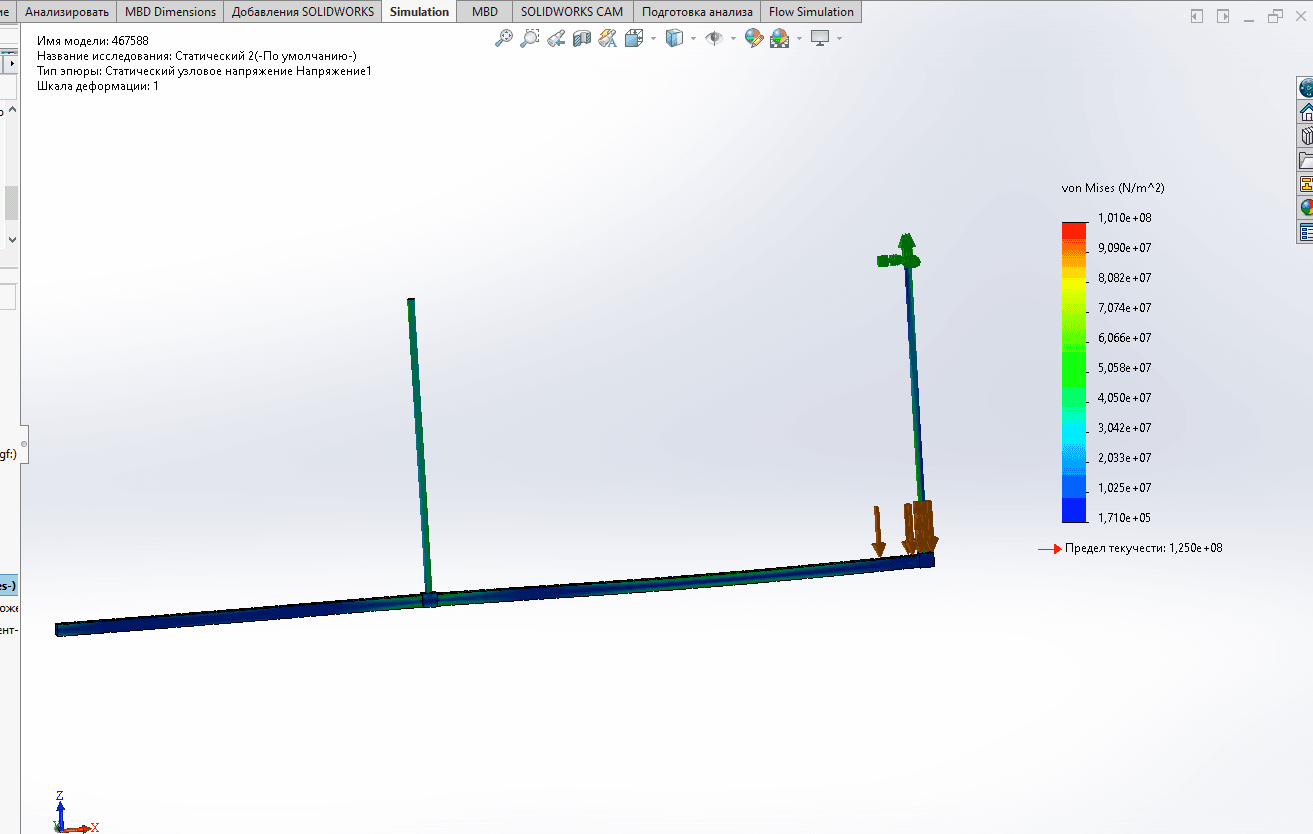Open the View Settings monitor dropdown arrow
1313x834 pixels.
pos(839,39)
